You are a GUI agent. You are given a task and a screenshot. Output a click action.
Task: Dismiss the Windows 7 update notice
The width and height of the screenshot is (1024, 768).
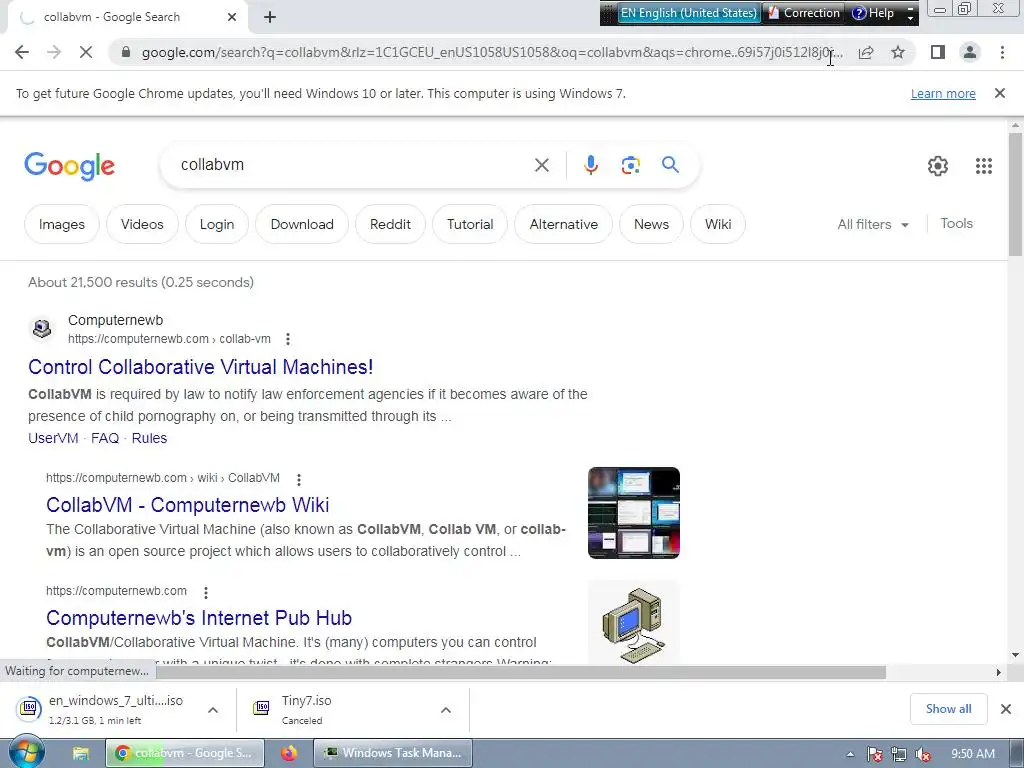click(x=1000, y=93)
